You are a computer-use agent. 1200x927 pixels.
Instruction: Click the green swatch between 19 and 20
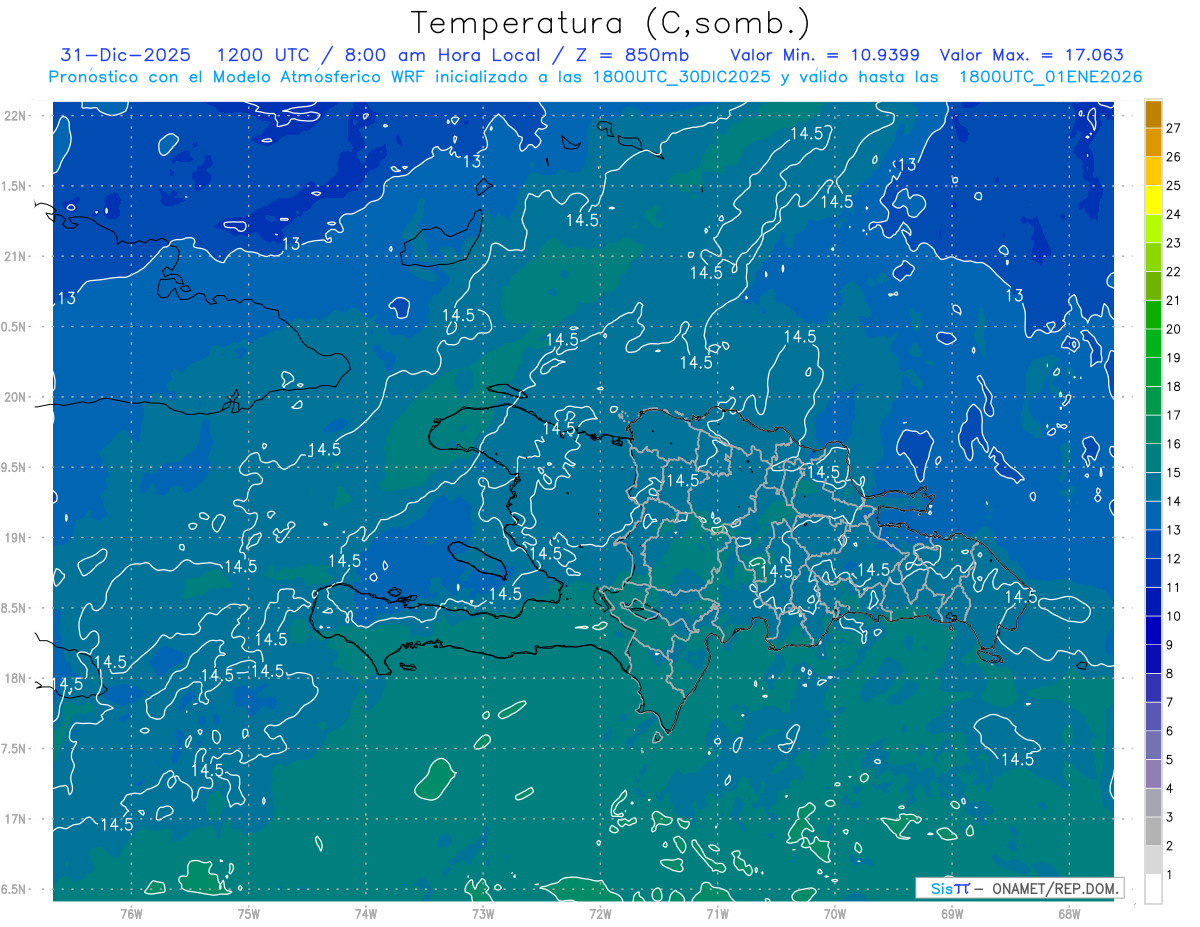tap(1153, 344)
